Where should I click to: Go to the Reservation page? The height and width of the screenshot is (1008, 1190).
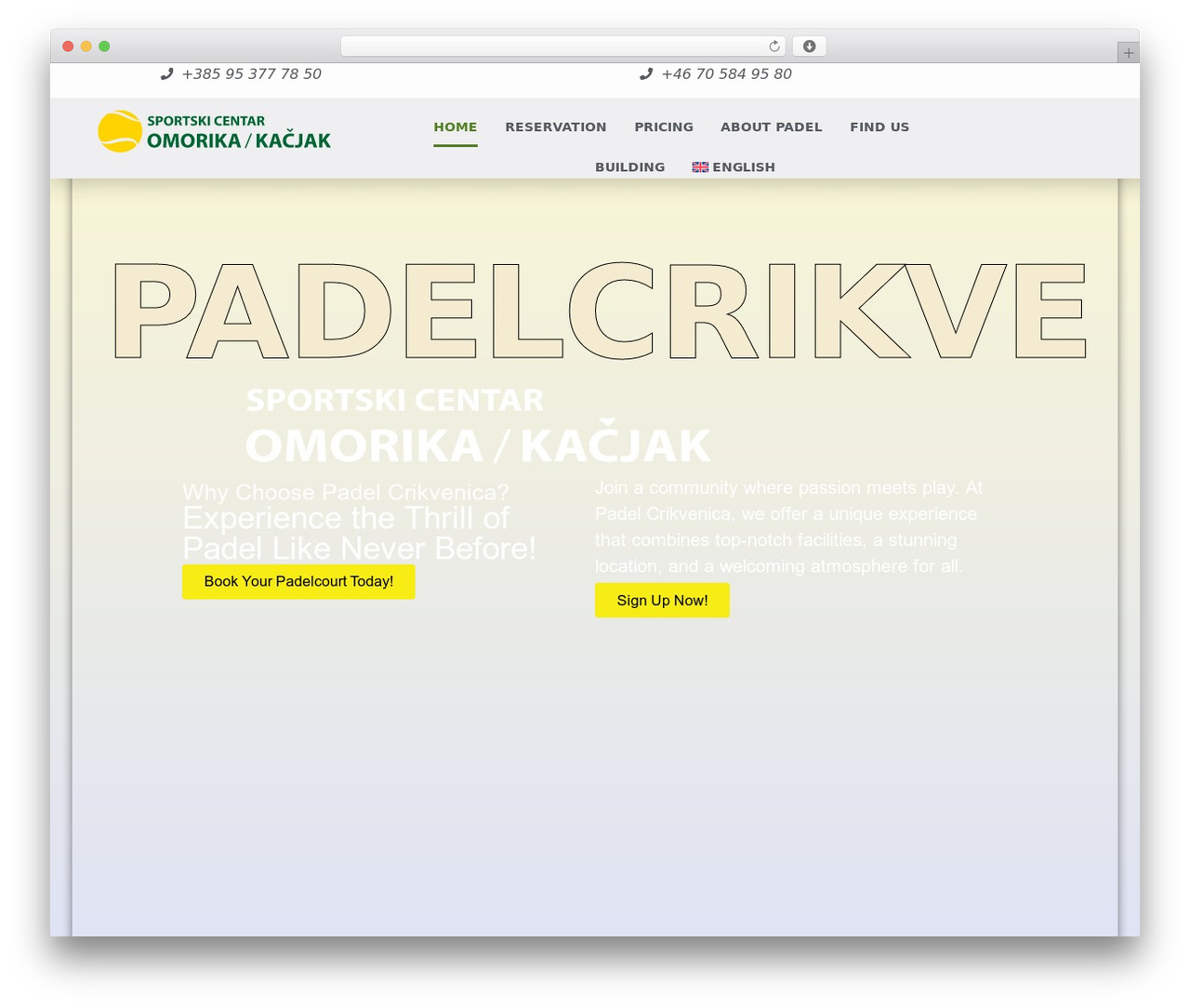[x=556, y=127]
